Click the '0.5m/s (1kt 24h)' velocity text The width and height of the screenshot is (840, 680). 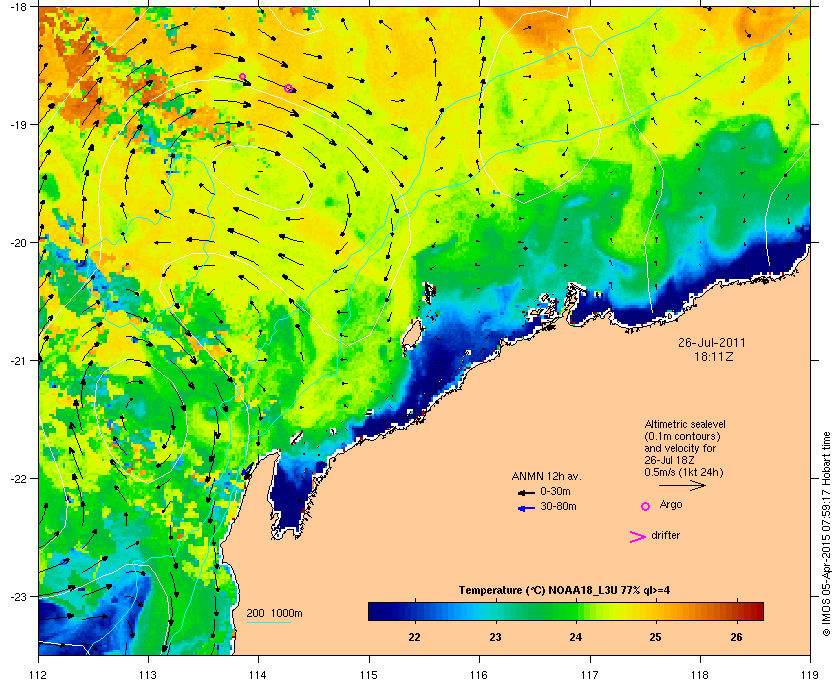(x=684, y=473)
